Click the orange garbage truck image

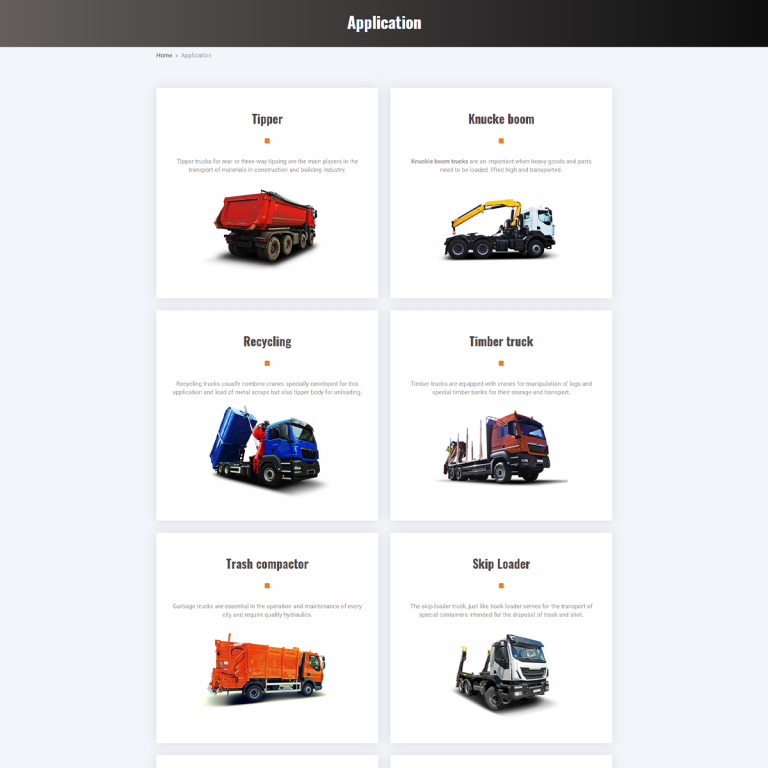click(x=266, y=670)
